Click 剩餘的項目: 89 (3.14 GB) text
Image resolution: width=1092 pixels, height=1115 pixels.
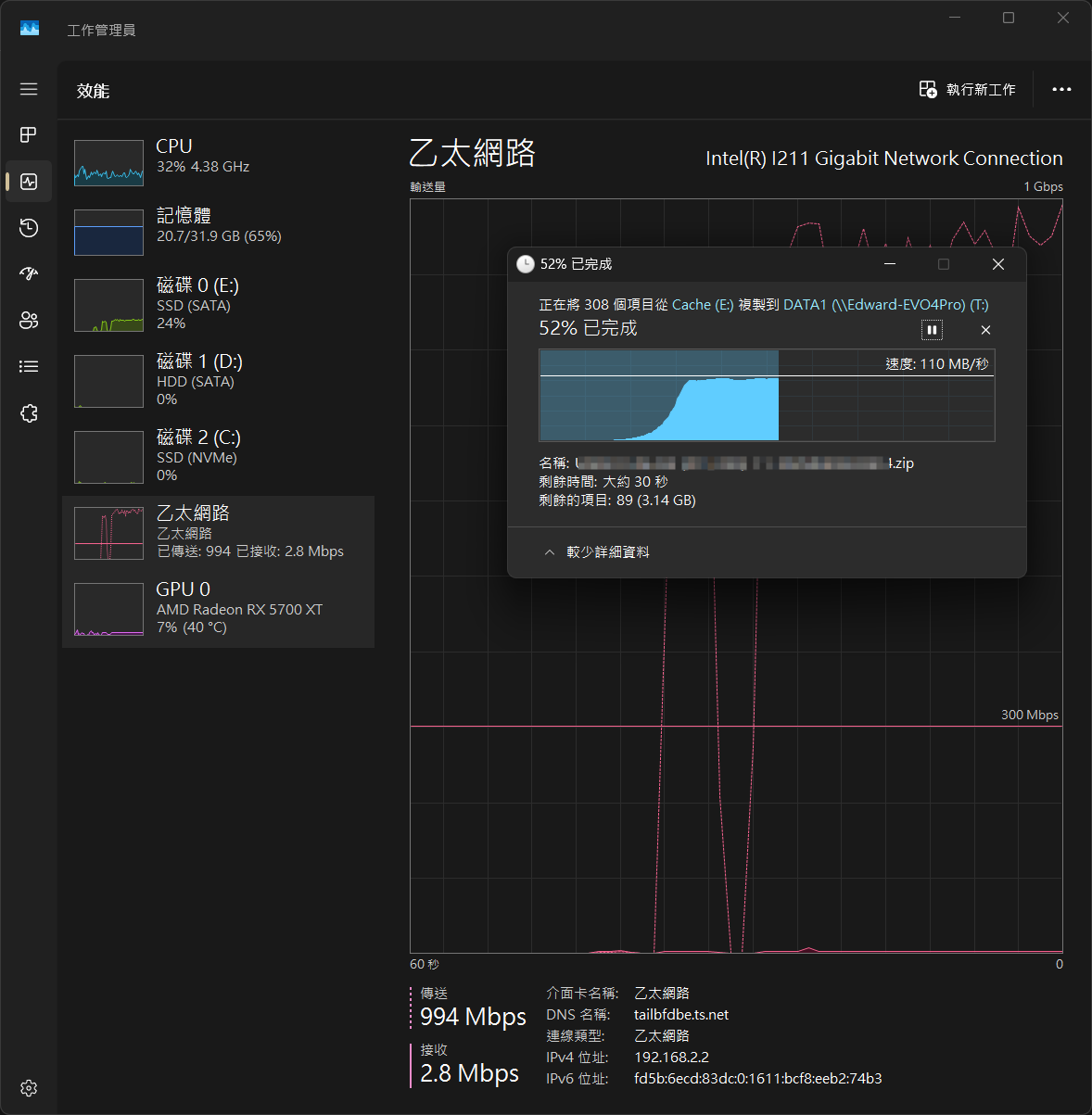click(x=617, y=500)
